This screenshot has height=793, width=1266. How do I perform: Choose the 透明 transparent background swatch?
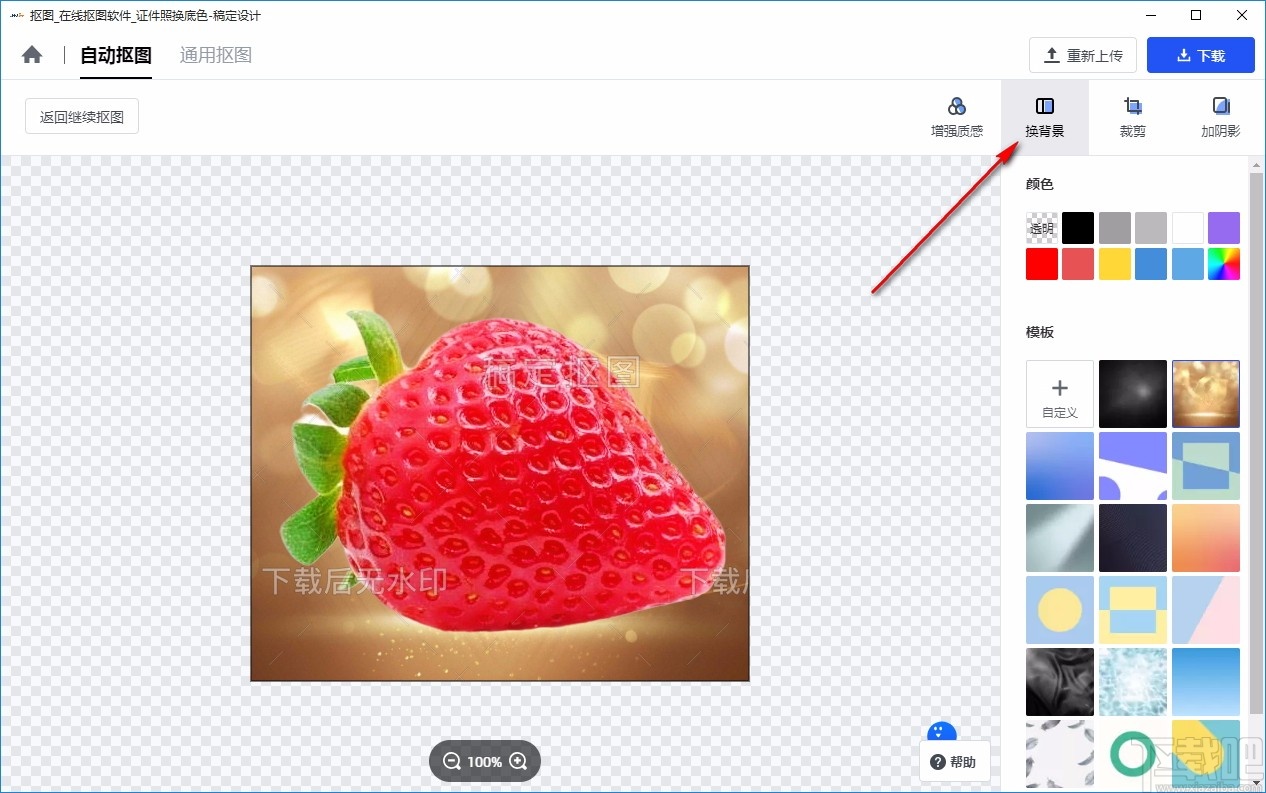[1042, 228]
